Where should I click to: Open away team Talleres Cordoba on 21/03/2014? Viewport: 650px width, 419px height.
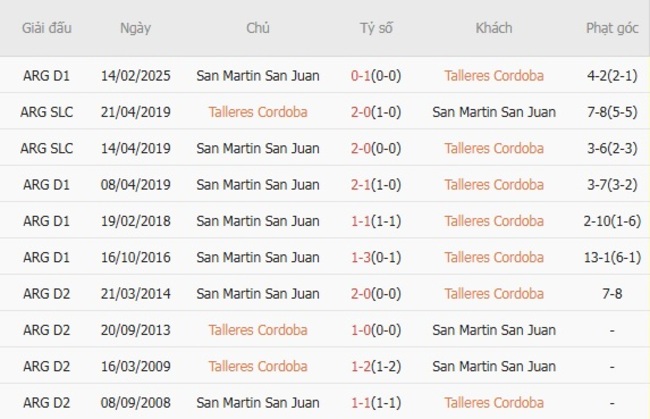click(494, 294)
